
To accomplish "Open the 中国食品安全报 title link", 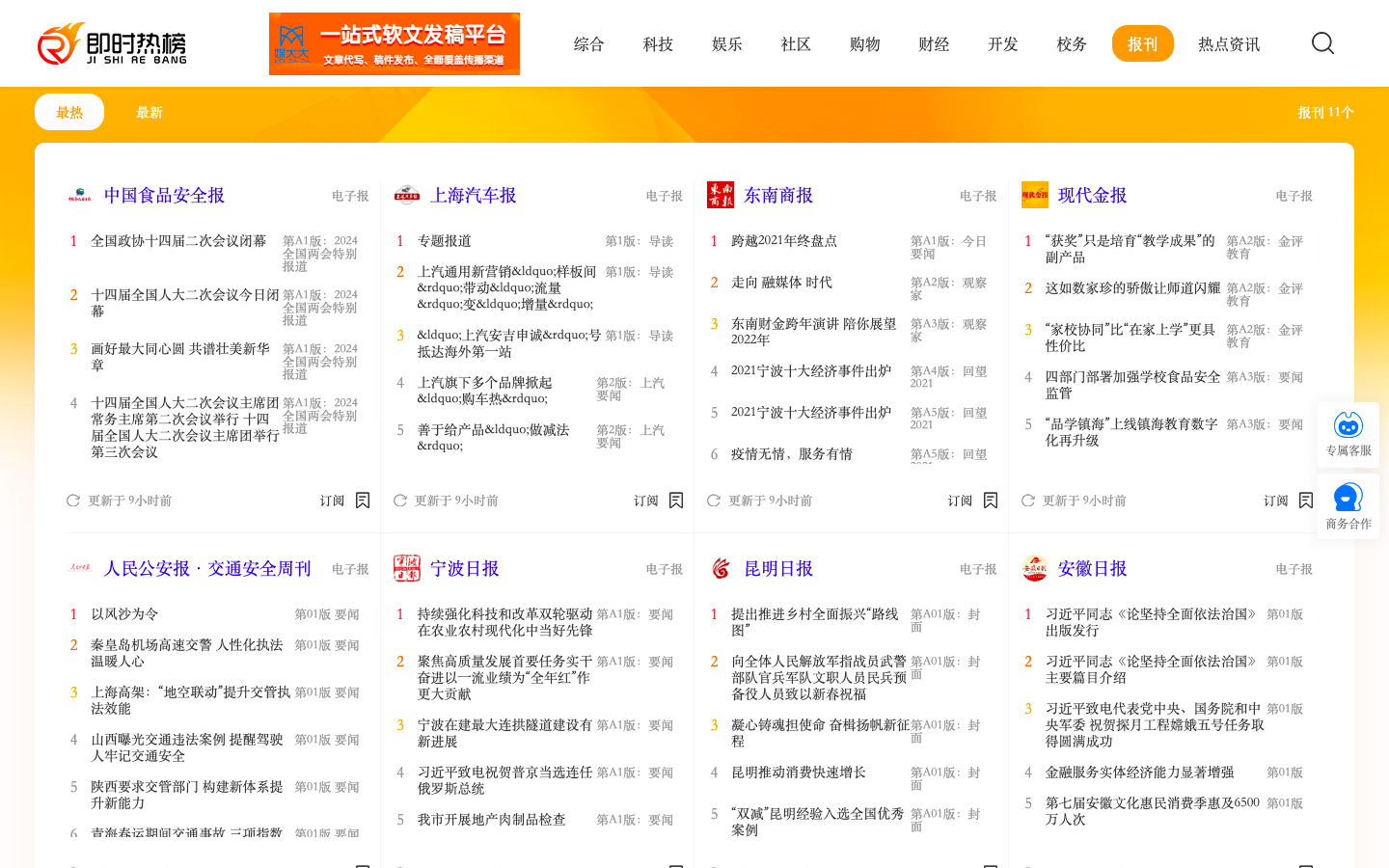I will (x=164, y=195).
